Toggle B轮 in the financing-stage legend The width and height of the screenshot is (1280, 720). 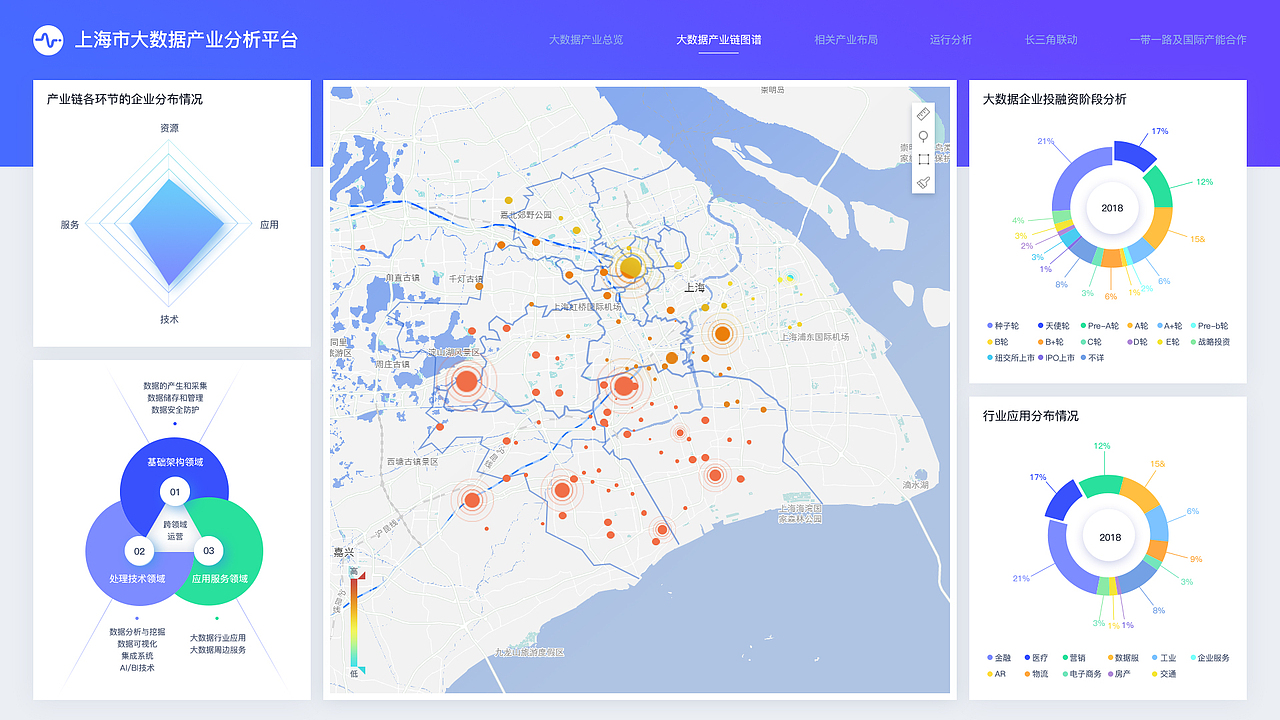[998, 342]
